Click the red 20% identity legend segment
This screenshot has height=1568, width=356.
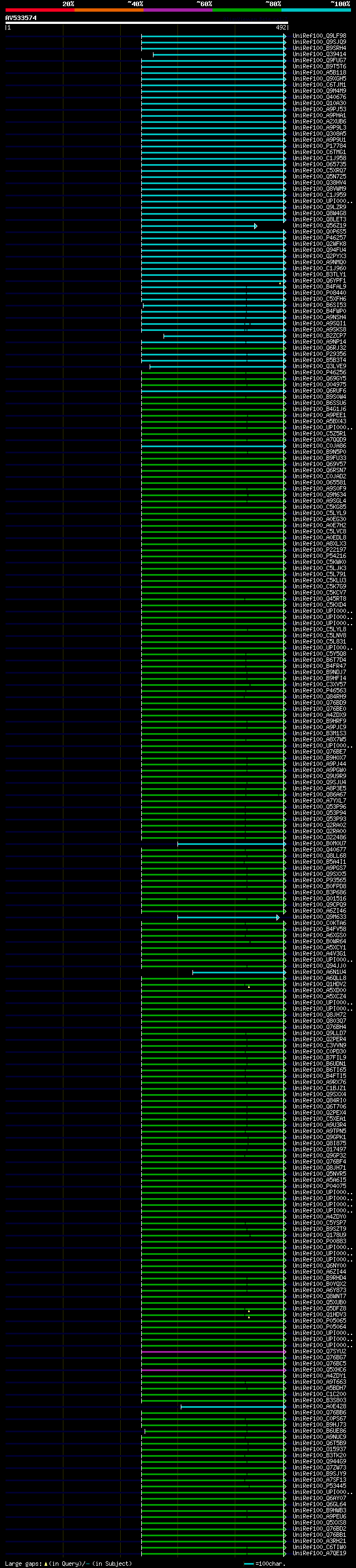tap(39, 10)
